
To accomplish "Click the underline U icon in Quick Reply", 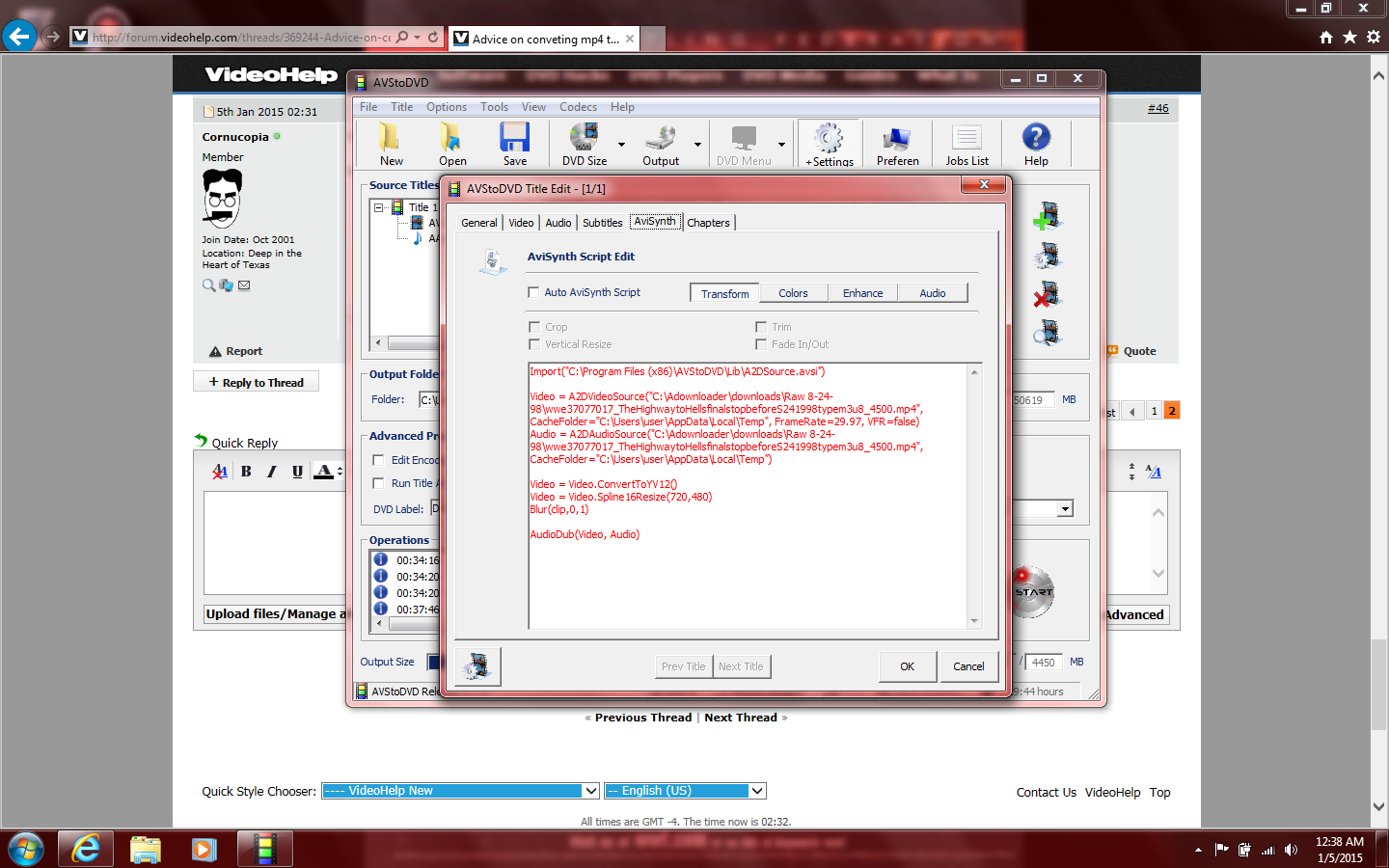I will [297, 471].
